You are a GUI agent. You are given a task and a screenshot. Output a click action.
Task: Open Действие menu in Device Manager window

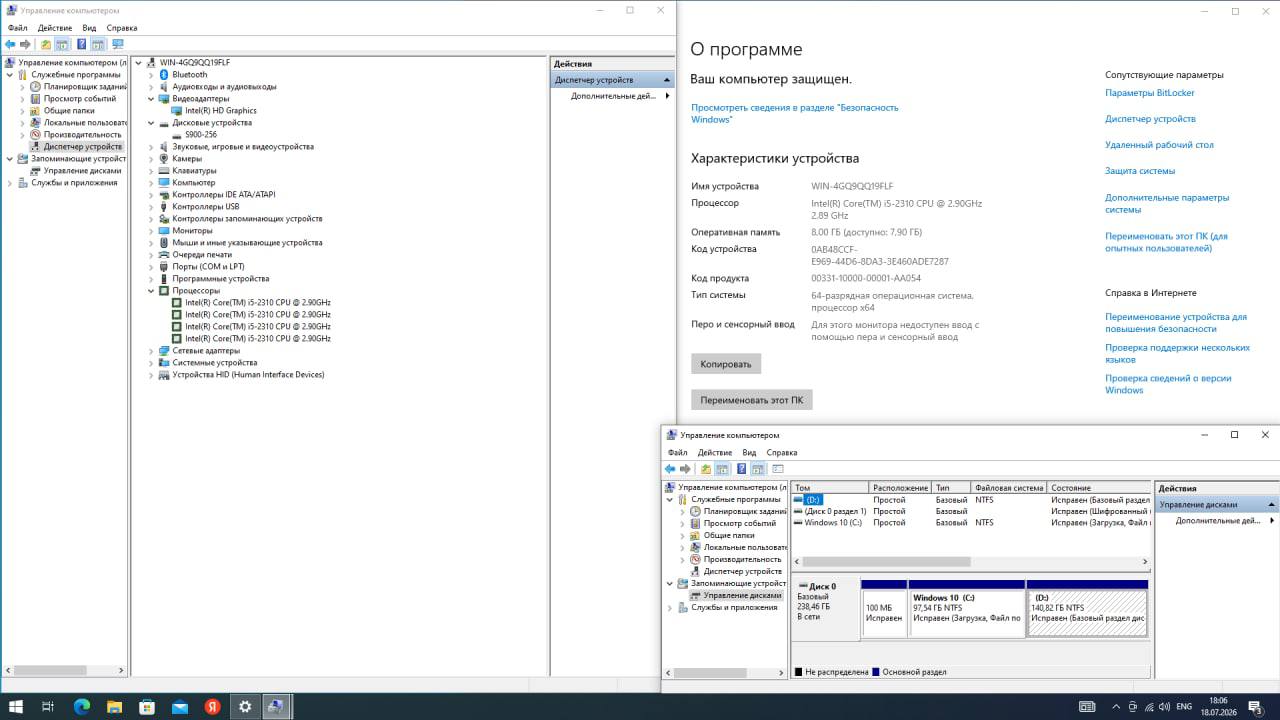pos(55,28)
